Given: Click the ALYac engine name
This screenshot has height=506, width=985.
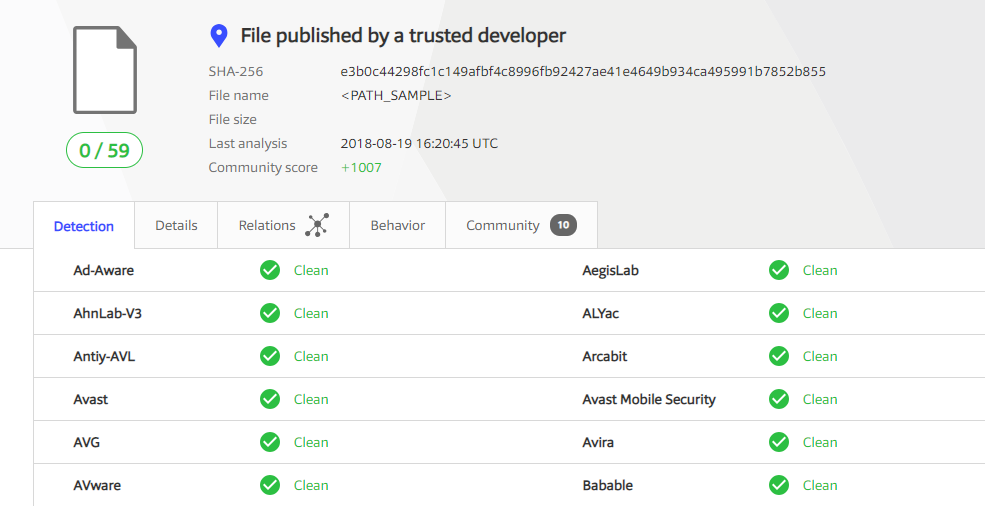Looking at the screenshot, I should (x=601, y=313).
